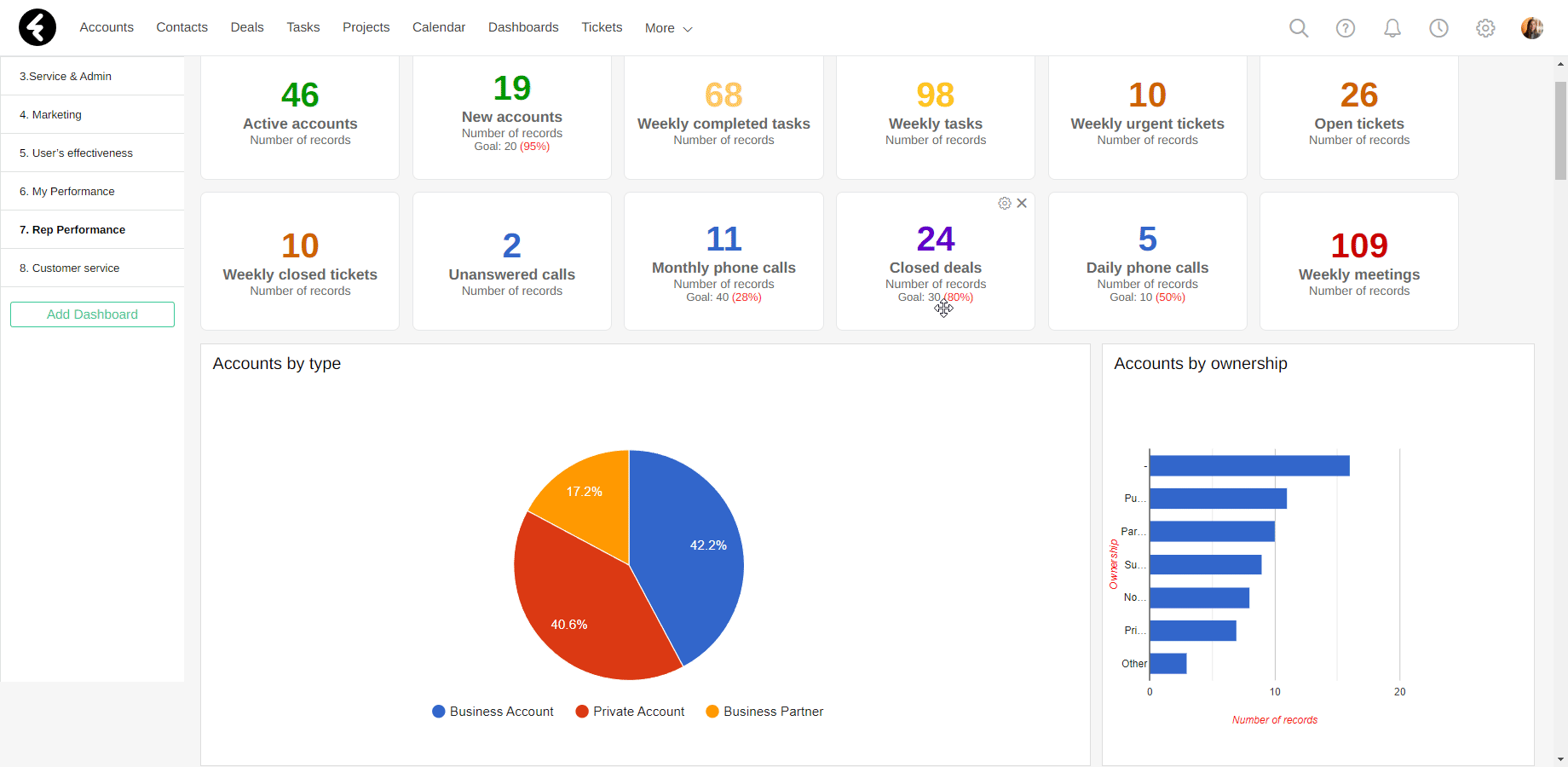Open the Tickets menu
Image resolution: width=1568 pixels, height=767 pixels.
(x=602, y=27)
